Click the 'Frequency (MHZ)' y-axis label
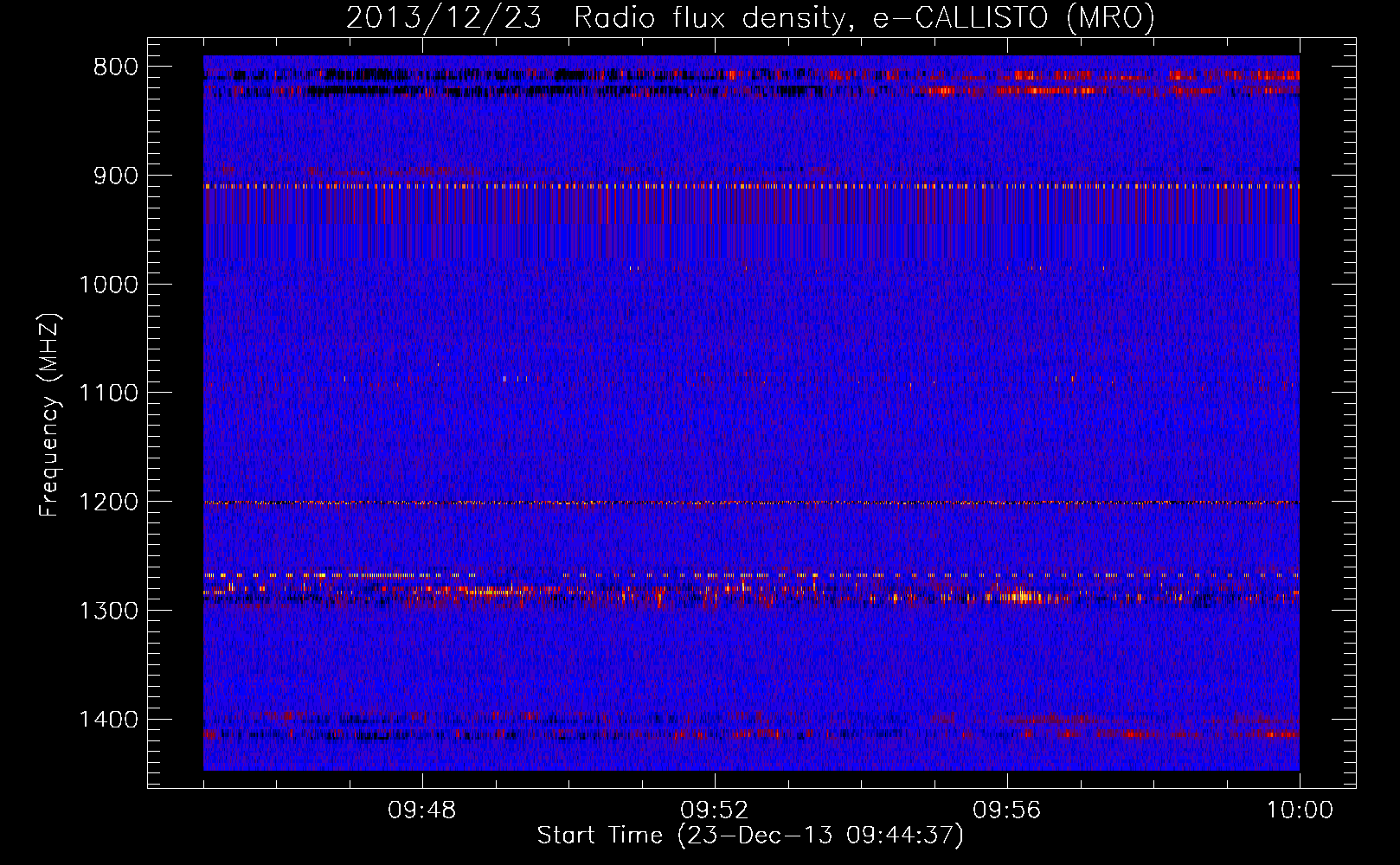This screenshot has width=1400, height=865. [48, 415]
